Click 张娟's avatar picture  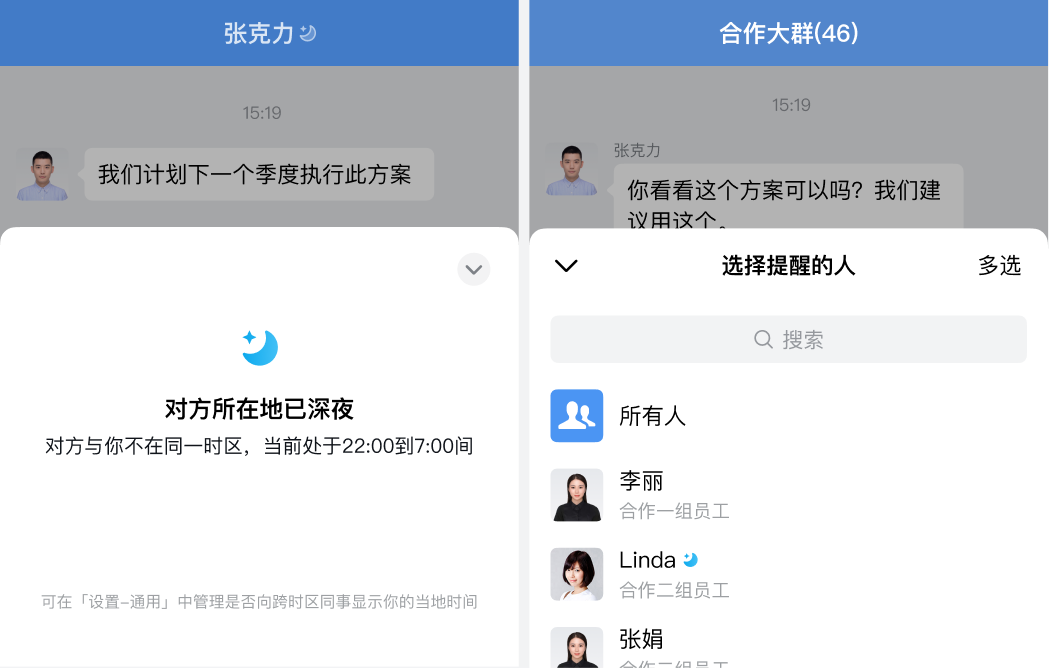(x=577, y=647)
